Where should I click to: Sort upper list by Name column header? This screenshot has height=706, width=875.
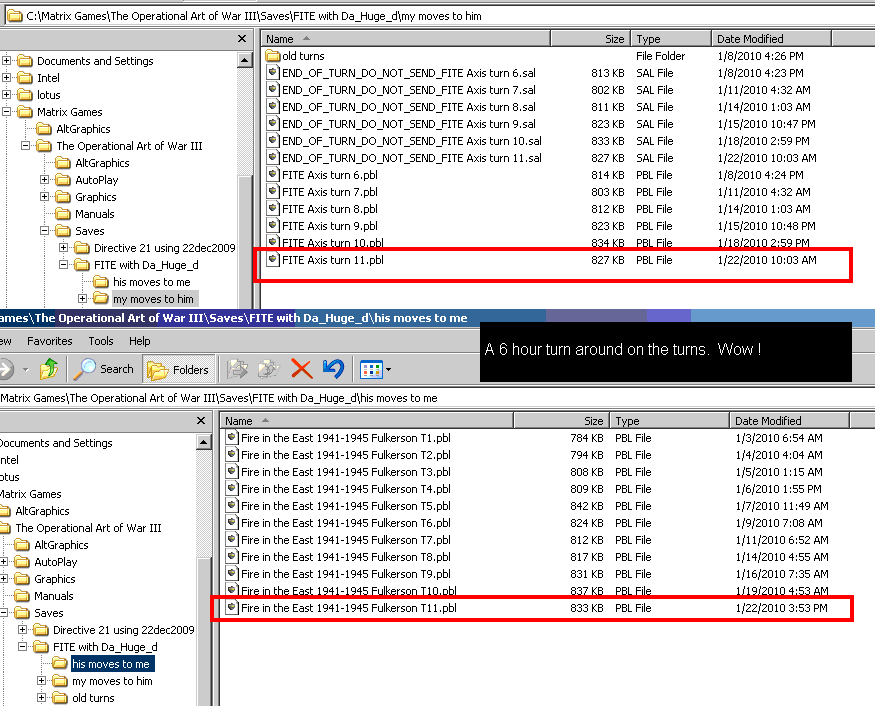(406, 39)
